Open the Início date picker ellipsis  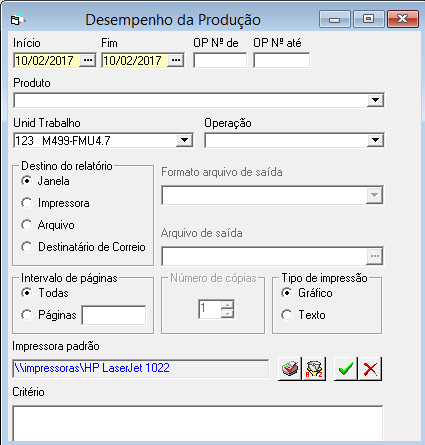tap(88, 60)
